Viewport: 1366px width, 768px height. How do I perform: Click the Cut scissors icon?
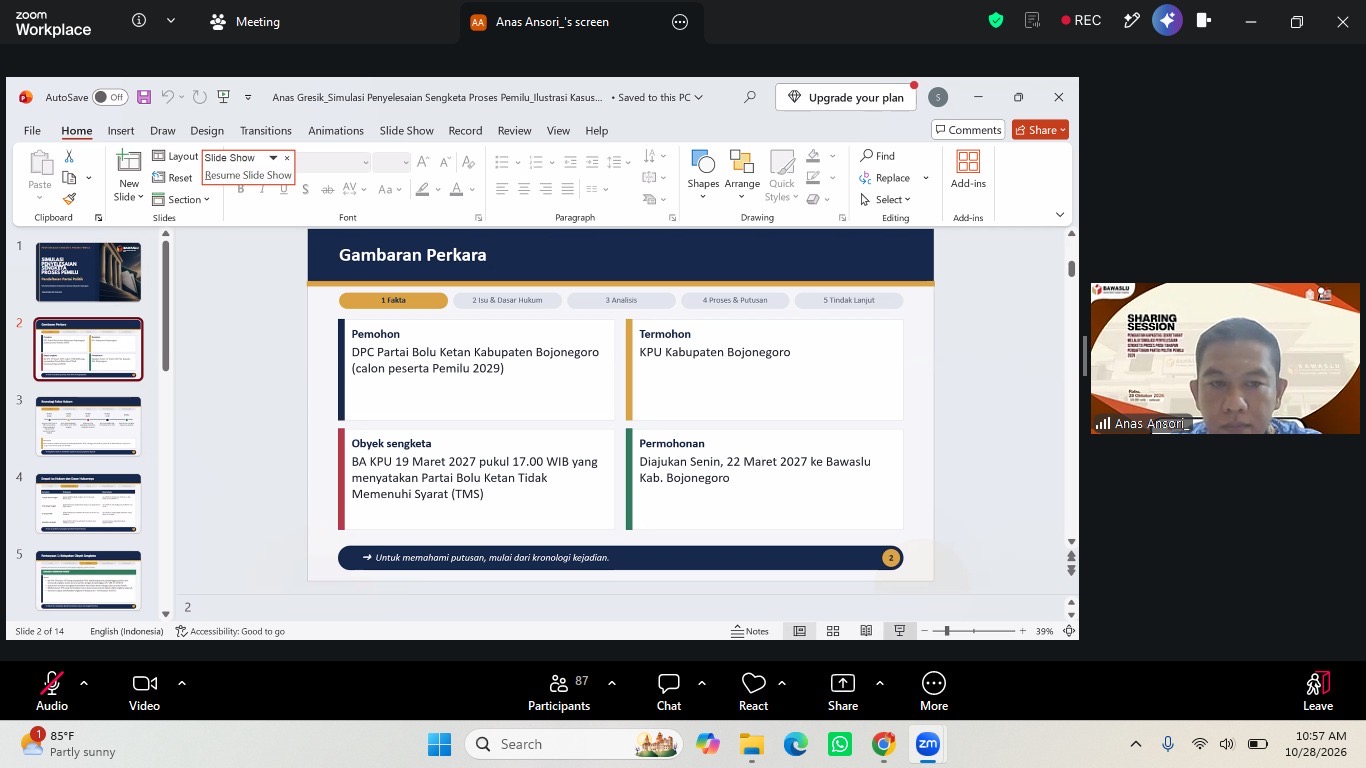[x=69, y=156]
